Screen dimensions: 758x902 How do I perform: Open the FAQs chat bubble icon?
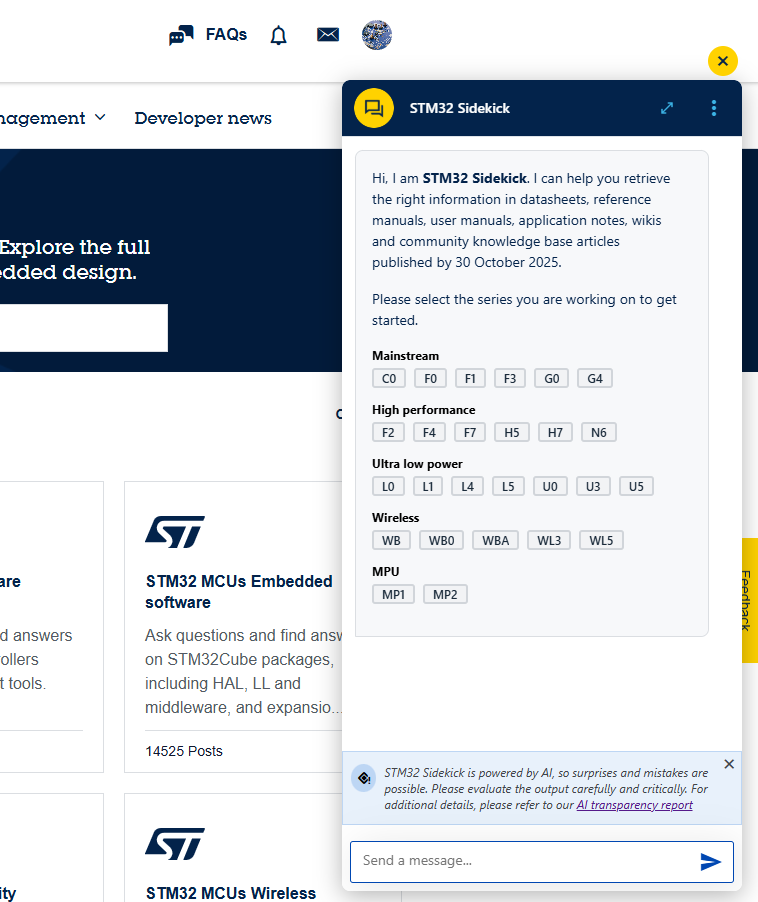pos(181,35)
